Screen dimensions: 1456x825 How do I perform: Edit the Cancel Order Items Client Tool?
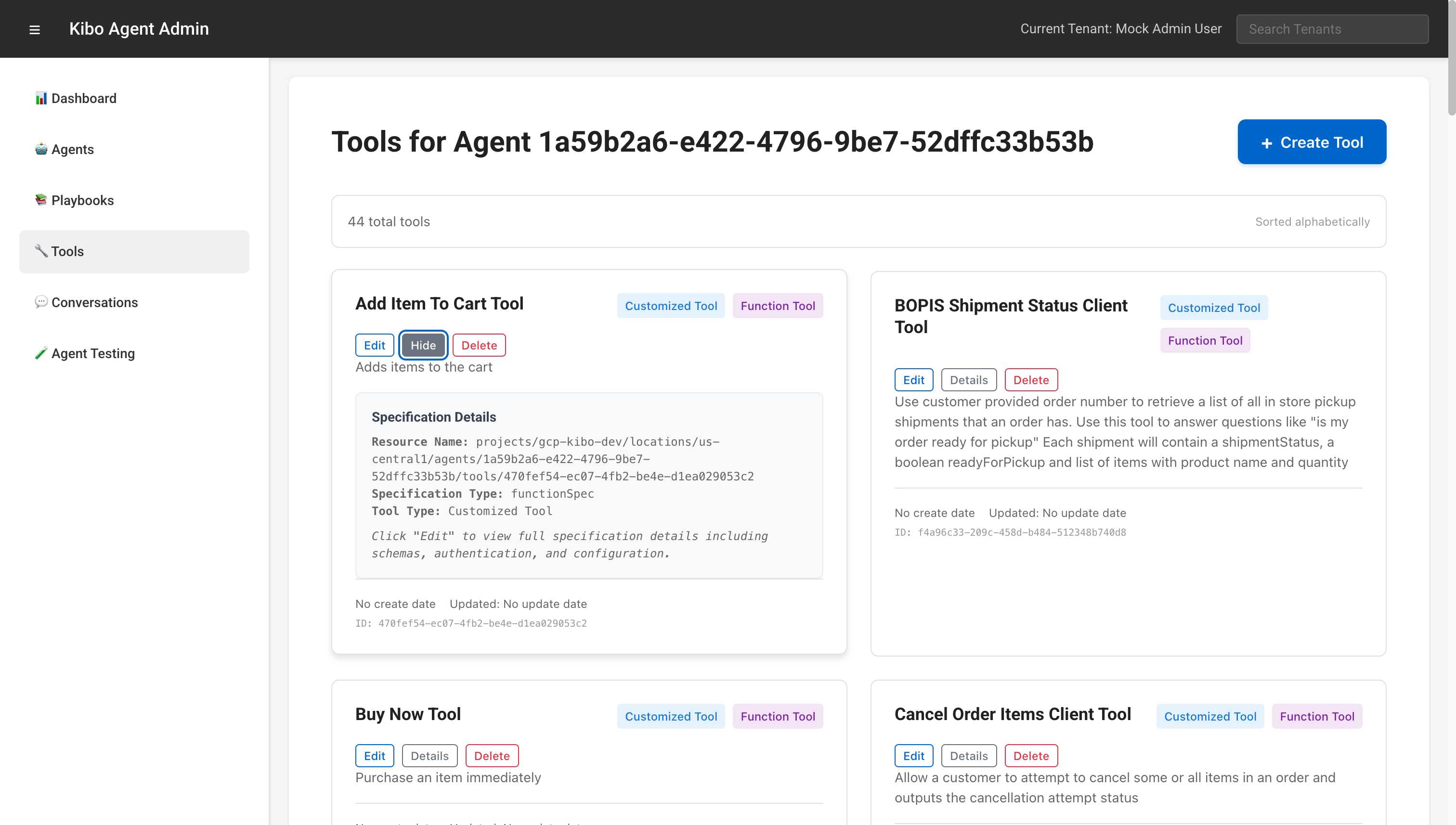tap(914, 755)
